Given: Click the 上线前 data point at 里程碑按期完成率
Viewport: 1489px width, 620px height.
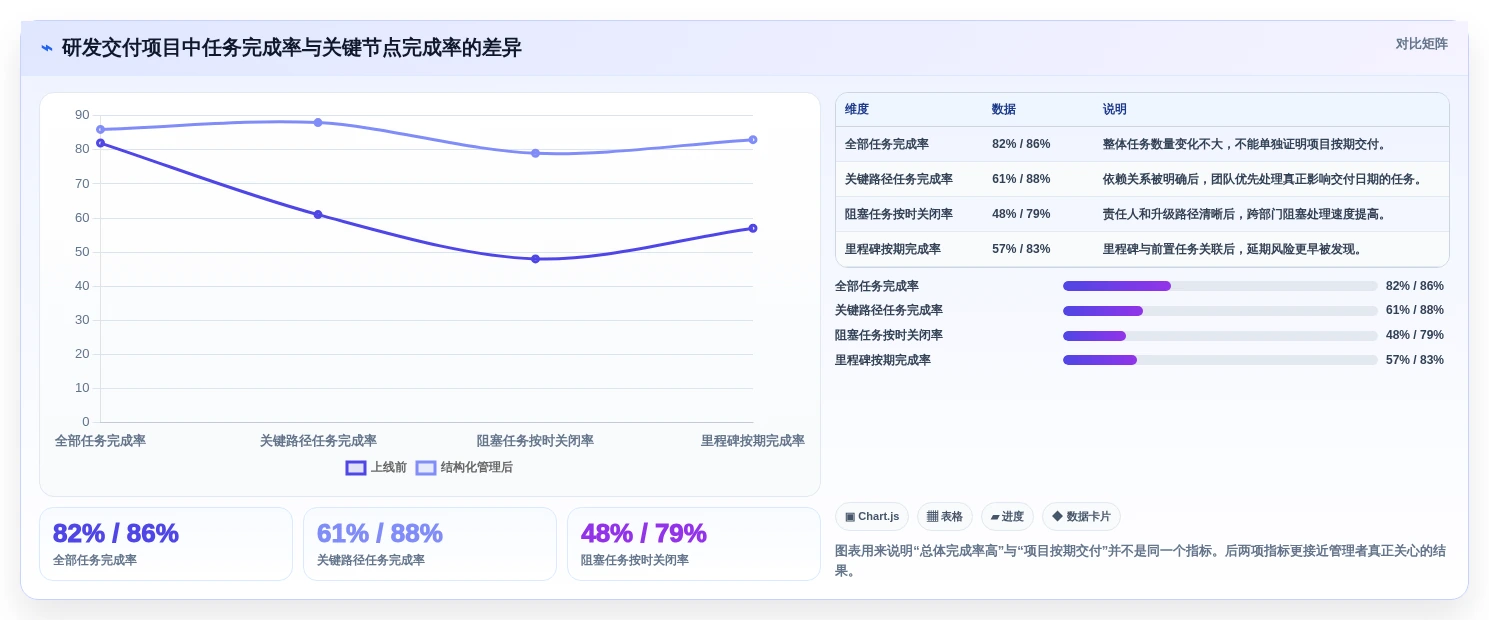Looking at the screenshot, I should click(753, 228).
